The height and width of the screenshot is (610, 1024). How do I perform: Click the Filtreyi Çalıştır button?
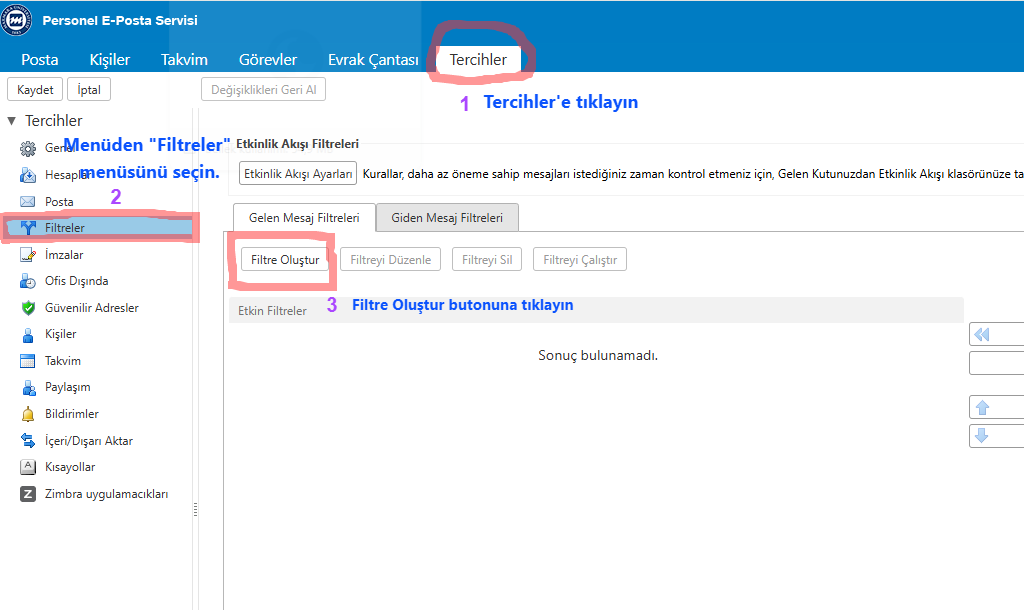580,259
